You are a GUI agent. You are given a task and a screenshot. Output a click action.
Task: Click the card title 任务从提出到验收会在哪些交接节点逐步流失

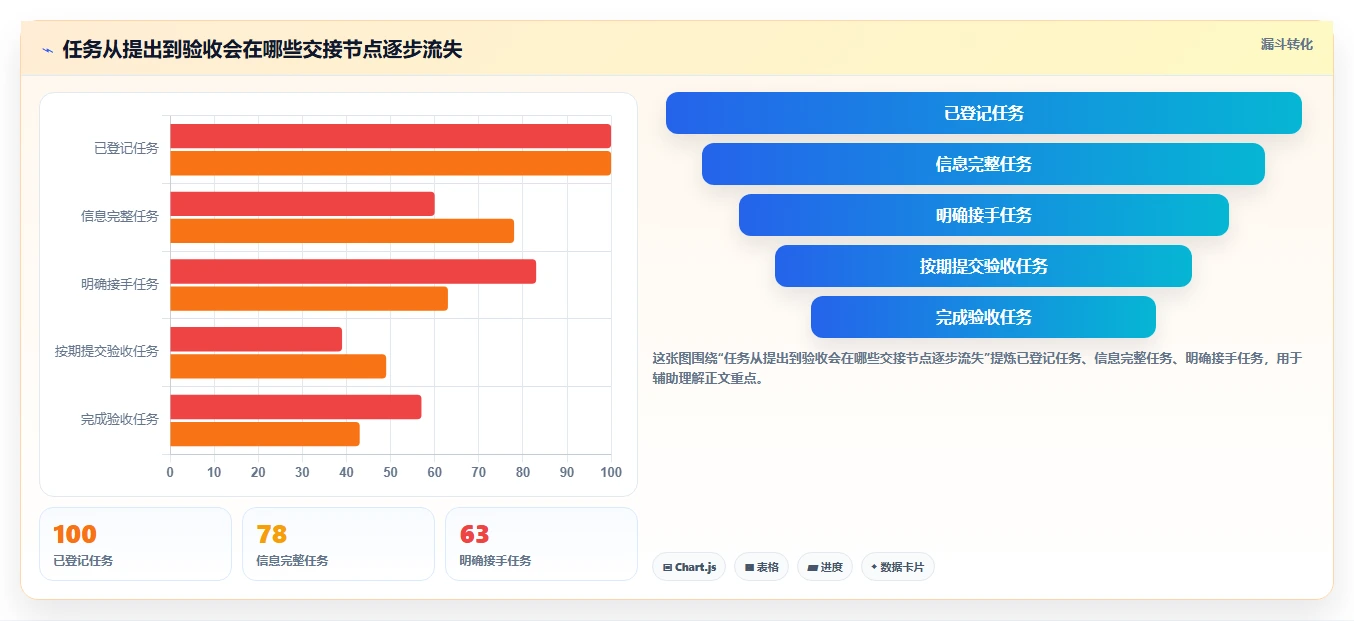pyautogui.click(x=262, y=50)
